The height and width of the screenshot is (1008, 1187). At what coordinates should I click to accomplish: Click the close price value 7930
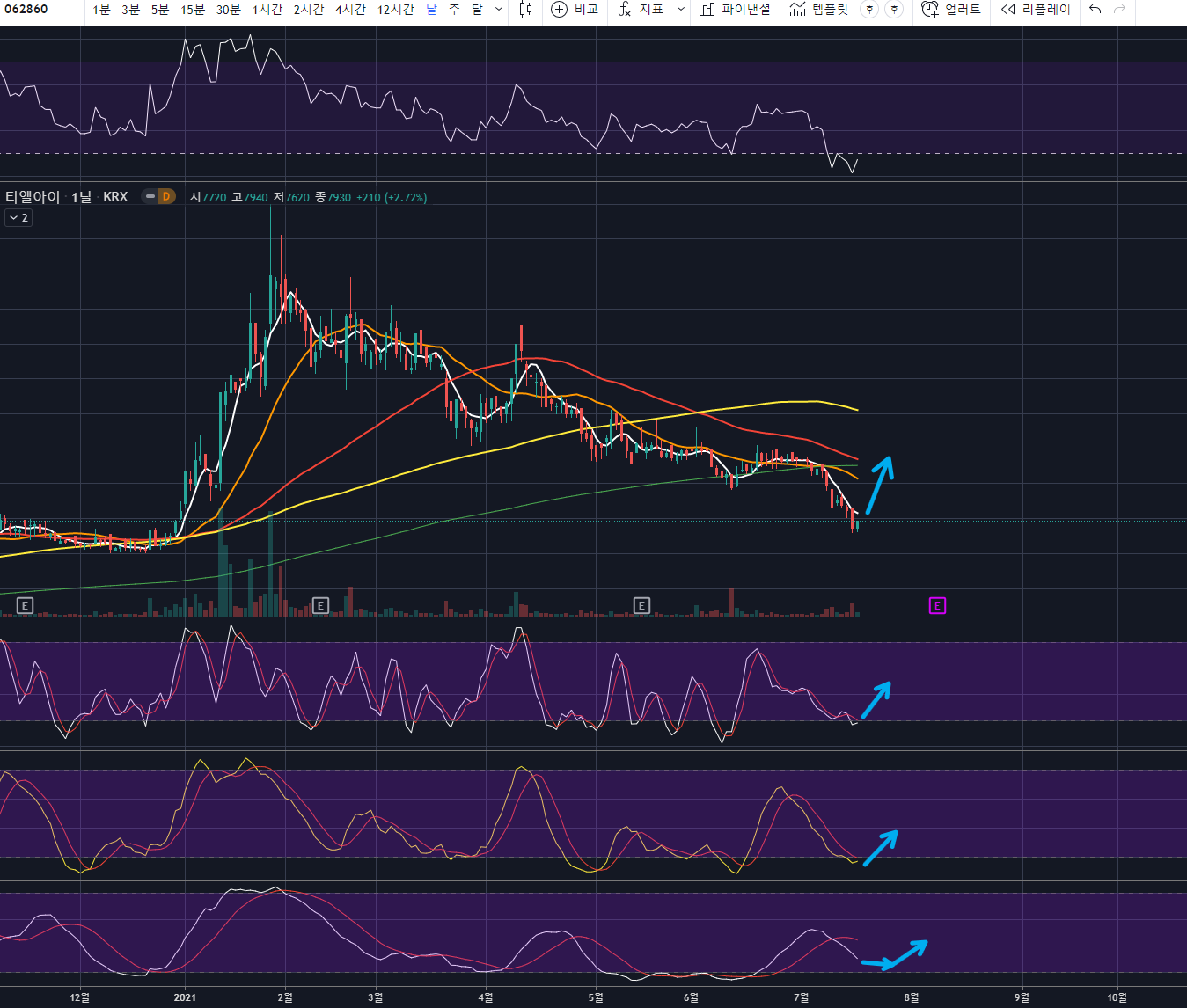(339, 197)
